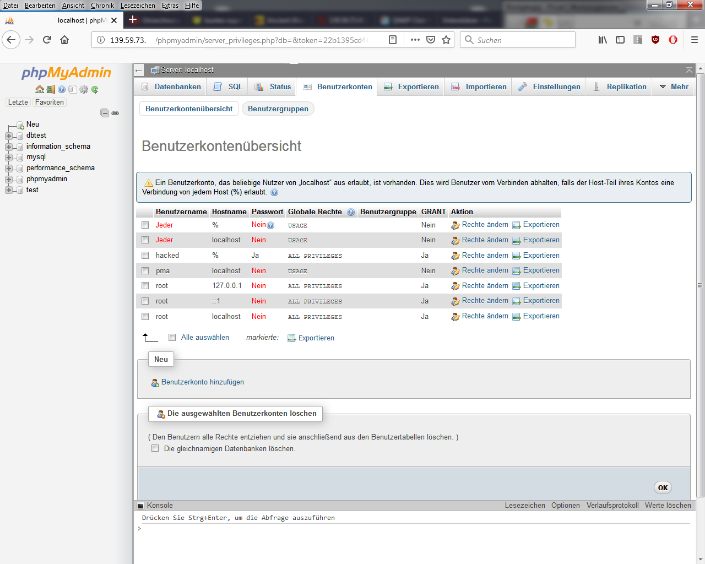Click the Firefox home toolbar icon
This screenshot has height=564, width=705.
tap(65, 40)
